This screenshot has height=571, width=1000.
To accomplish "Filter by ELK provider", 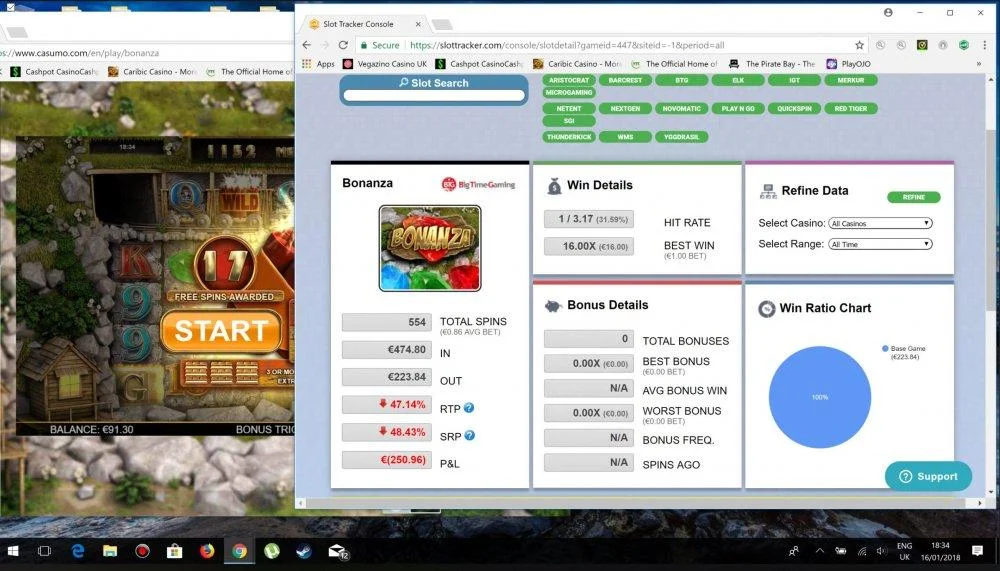I will coord(738,80).
